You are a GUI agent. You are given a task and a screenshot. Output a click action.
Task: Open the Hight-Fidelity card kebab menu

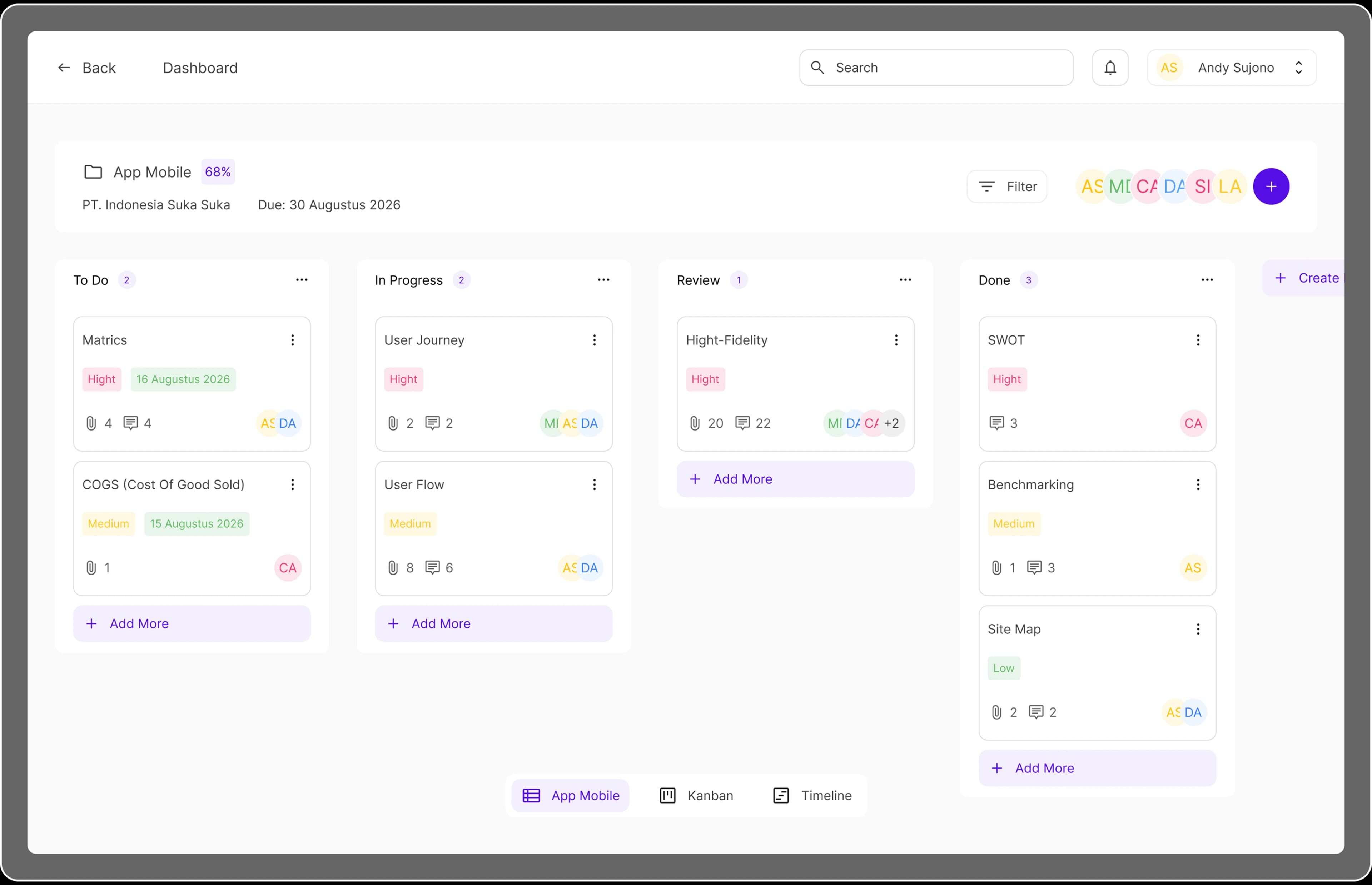(896, 340)
